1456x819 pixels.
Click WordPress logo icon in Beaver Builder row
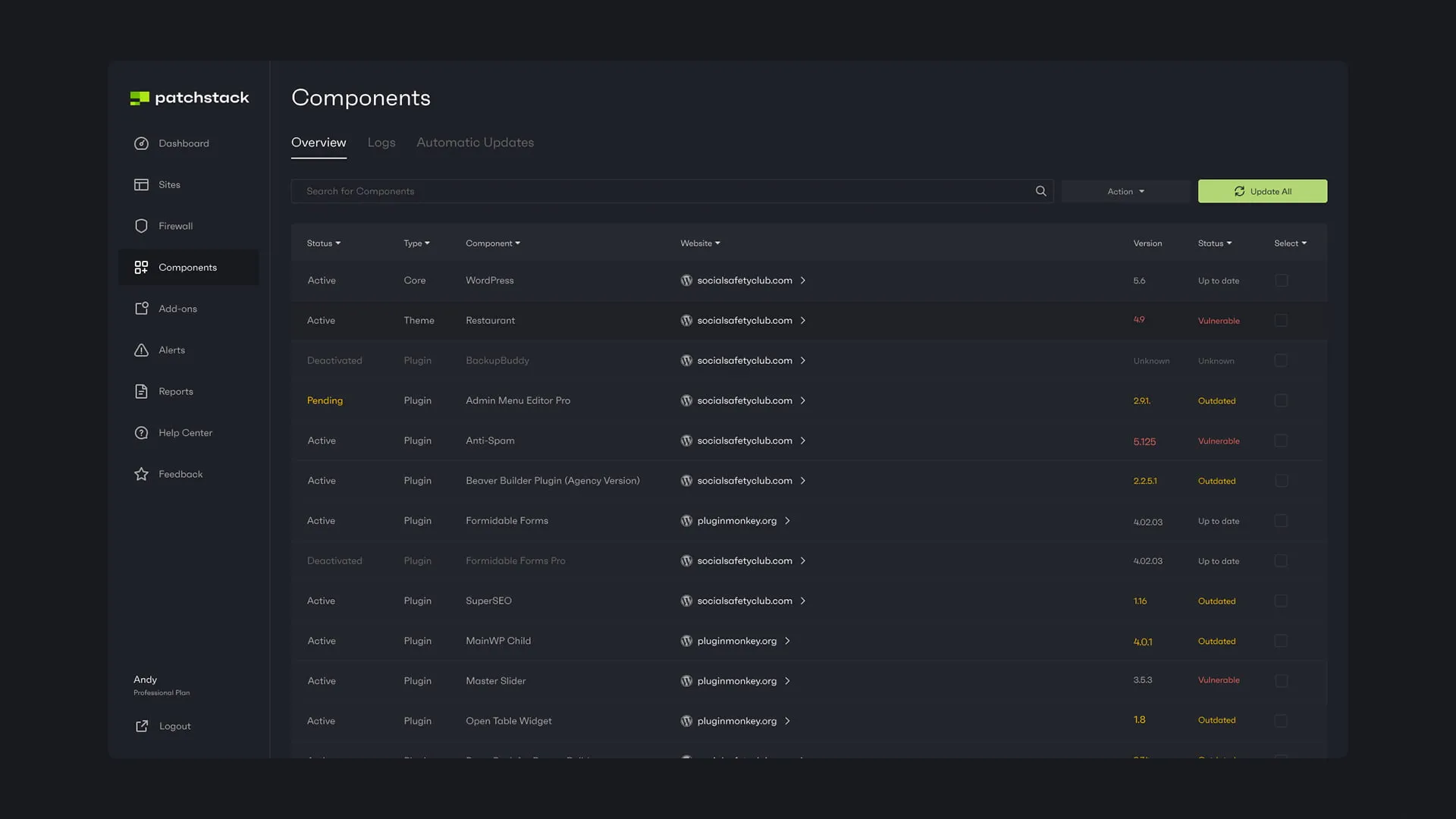[x=686, y=481]
